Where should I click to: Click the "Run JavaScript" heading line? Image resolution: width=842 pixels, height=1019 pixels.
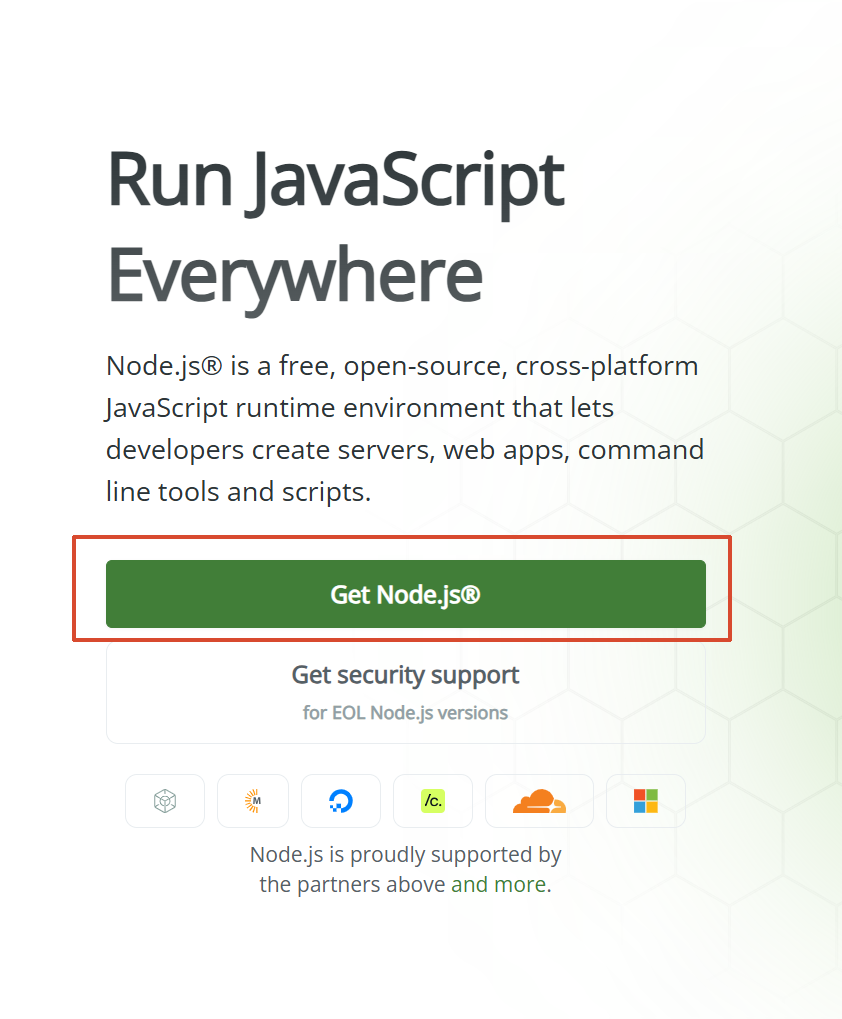click(335, 180)
